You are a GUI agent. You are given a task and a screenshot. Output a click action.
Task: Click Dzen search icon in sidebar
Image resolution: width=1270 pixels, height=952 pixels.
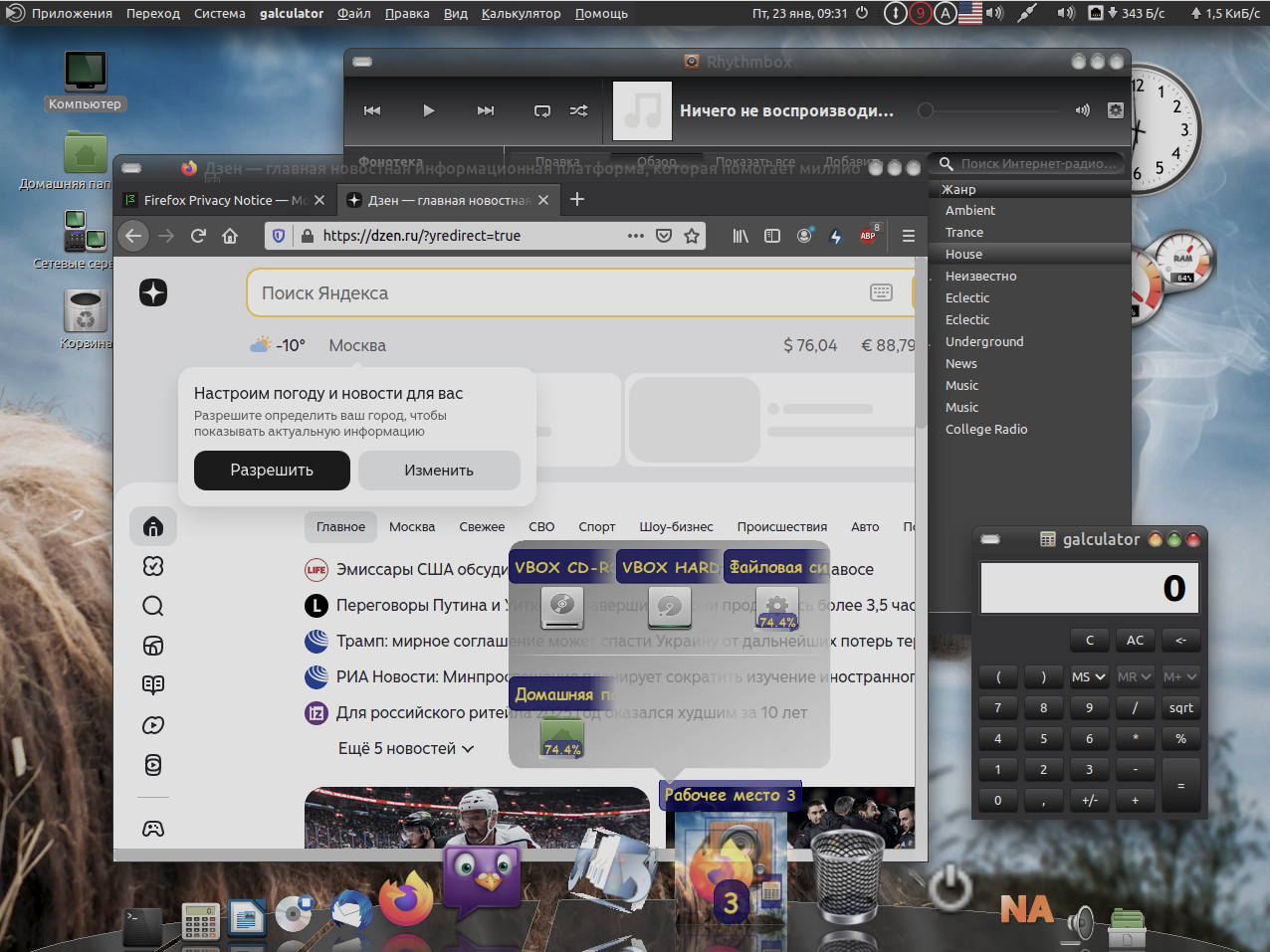(153, 606)
